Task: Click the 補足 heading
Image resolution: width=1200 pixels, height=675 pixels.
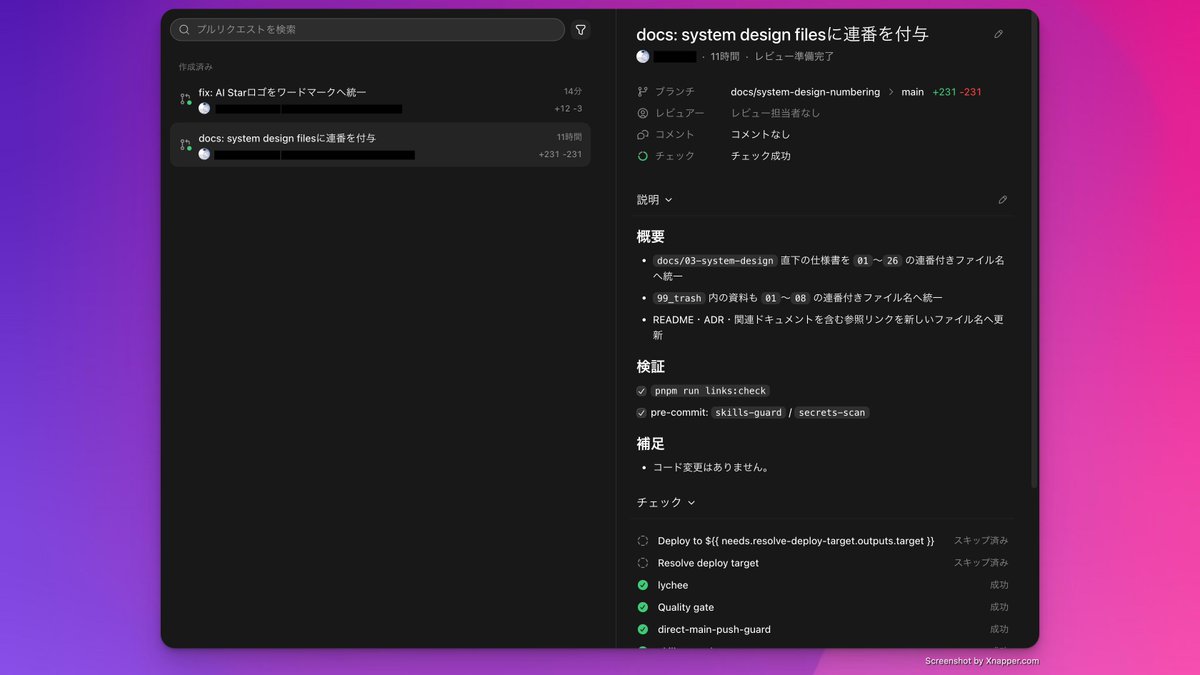Action: click(x=651, y=443)
